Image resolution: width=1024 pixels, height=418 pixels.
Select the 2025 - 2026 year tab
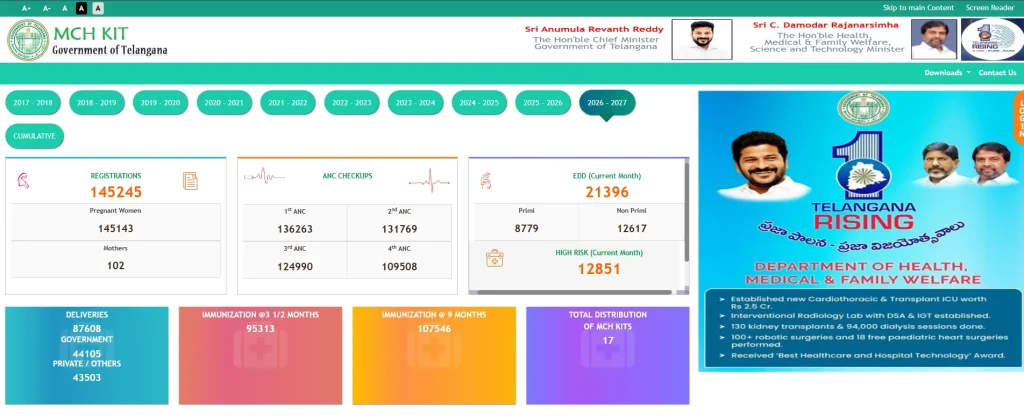point(543,103)
